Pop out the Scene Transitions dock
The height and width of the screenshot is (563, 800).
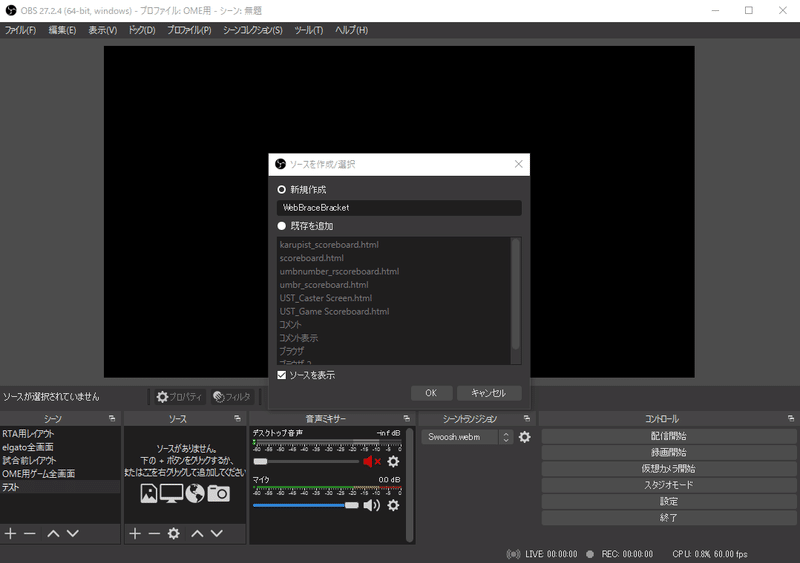point(527,419)
